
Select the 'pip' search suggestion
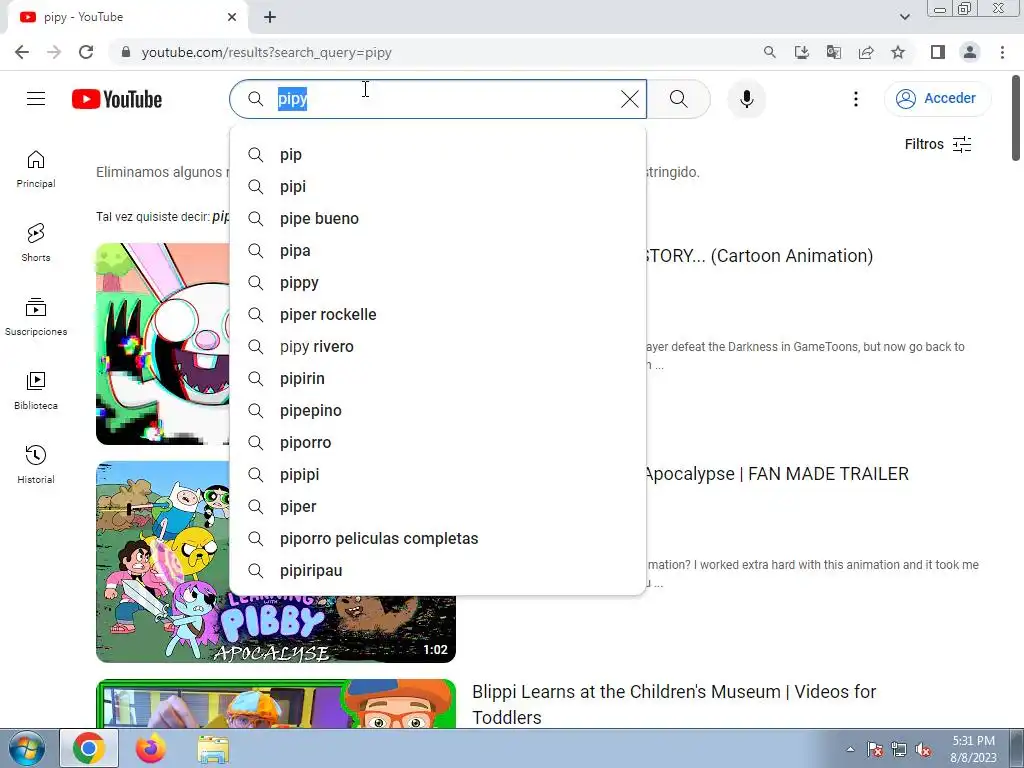coord(438,155)
